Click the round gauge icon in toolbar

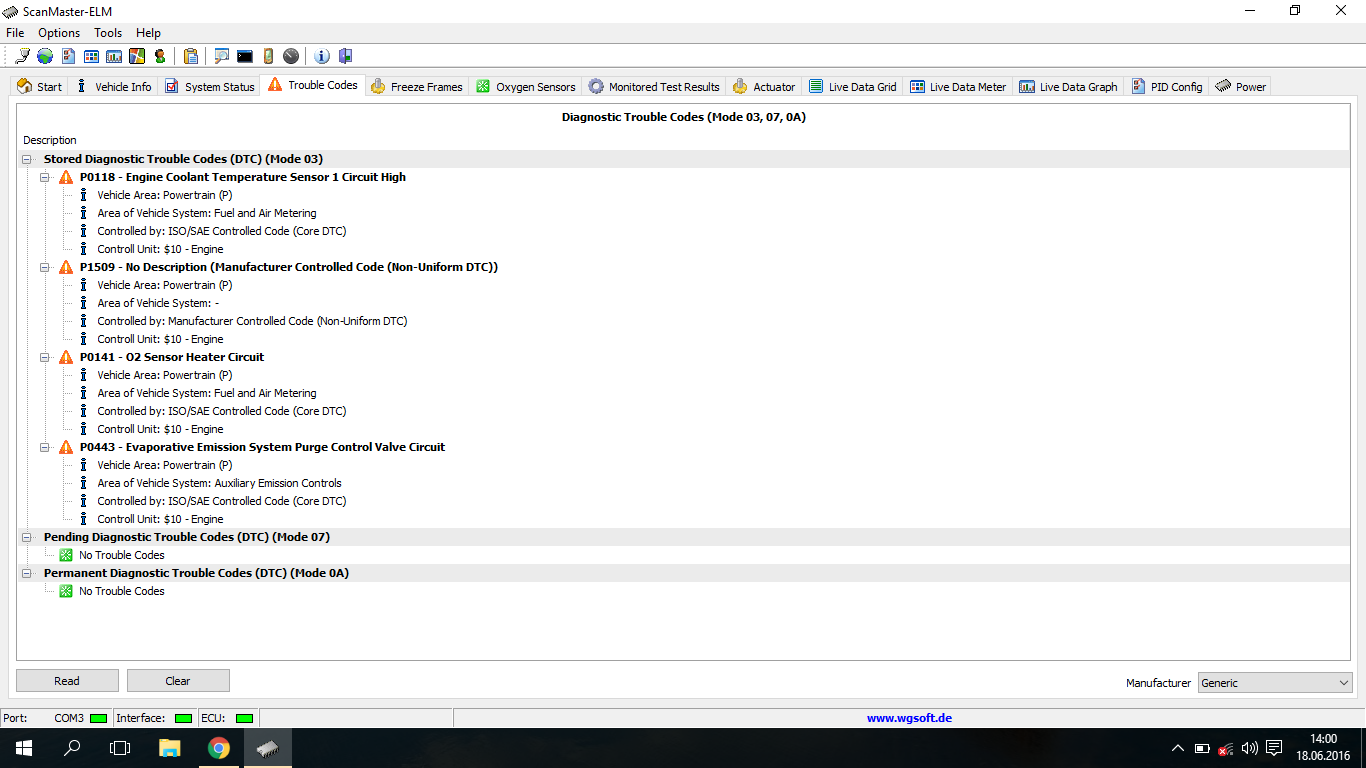point(291,56)
